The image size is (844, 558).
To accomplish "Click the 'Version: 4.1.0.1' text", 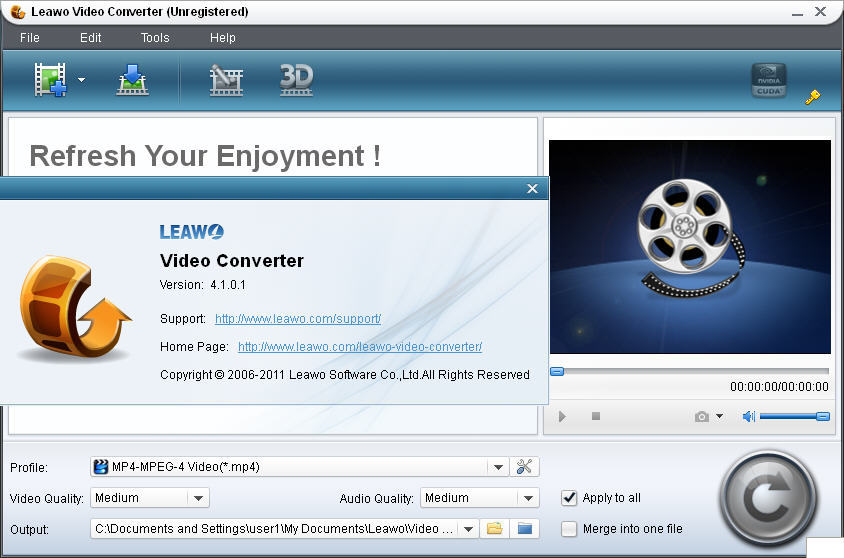I will coord(203,285).
